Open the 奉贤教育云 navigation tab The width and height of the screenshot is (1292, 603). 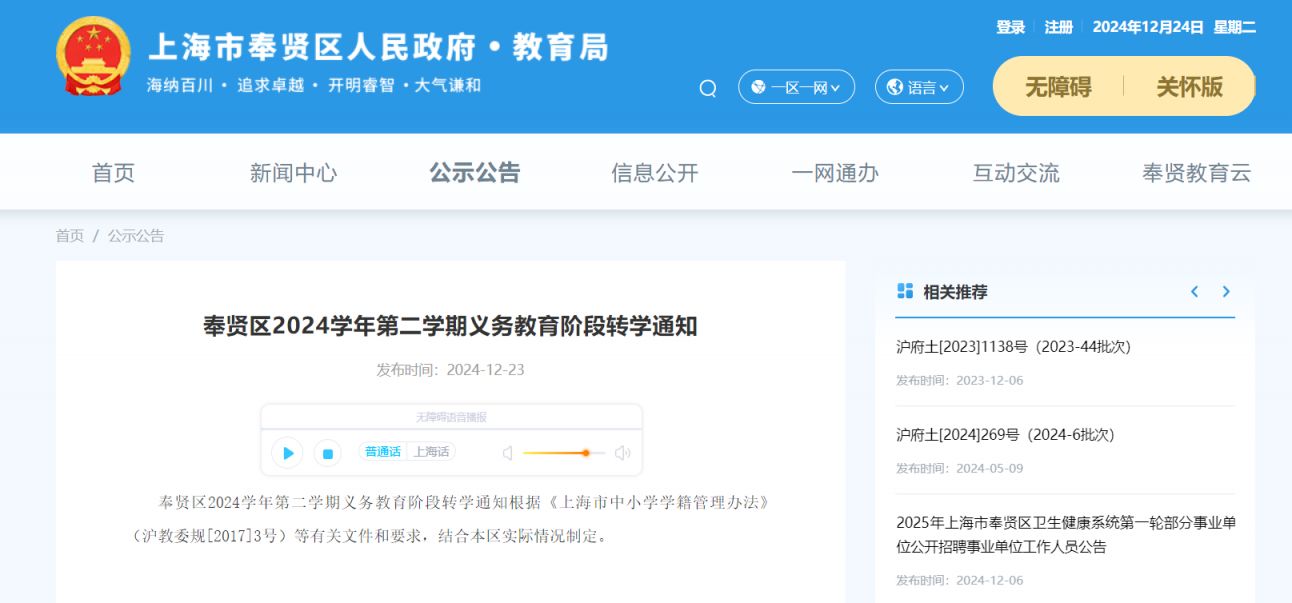pos(1197,173)
